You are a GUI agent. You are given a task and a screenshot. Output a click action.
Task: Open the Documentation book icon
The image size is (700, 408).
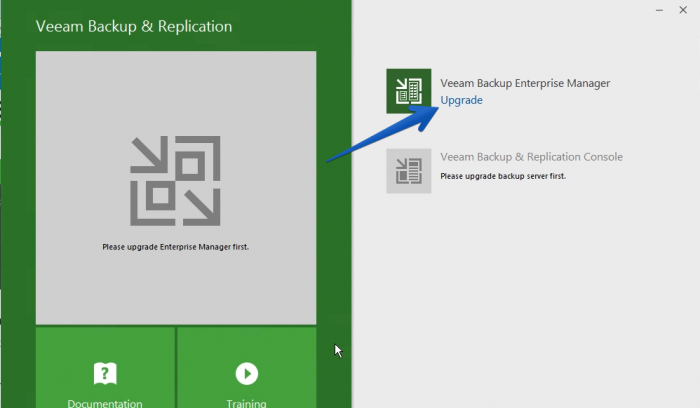click(105, 374)
